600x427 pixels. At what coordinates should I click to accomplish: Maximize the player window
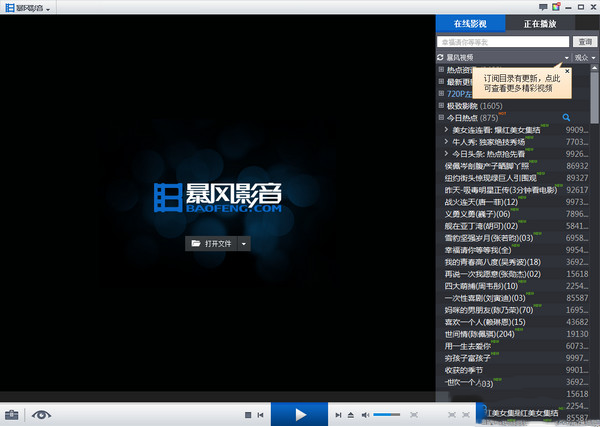coord(581,7)
